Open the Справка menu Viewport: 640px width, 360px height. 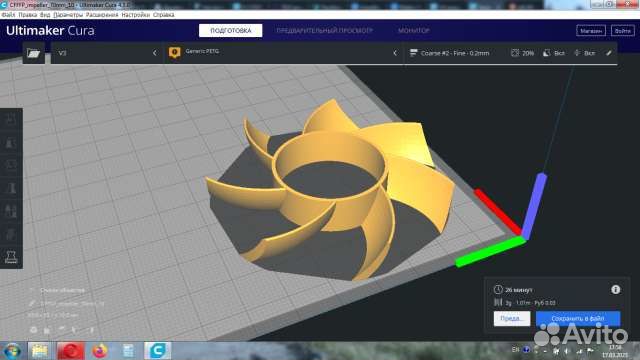pyautogui.click(x=164, y=14)
